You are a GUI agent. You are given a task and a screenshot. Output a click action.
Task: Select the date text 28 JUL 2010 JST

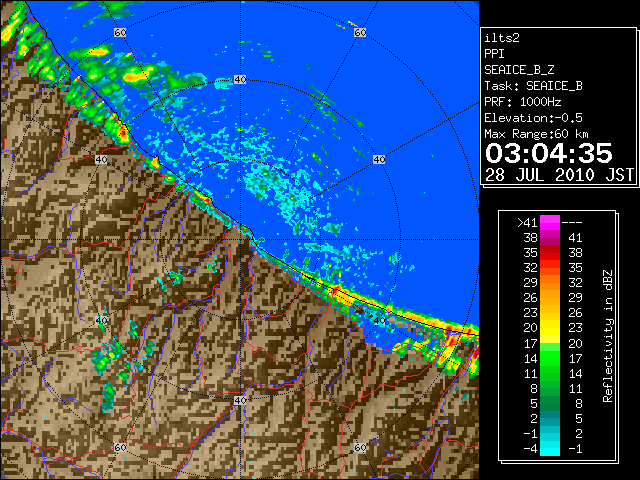(x=559, y=175)
